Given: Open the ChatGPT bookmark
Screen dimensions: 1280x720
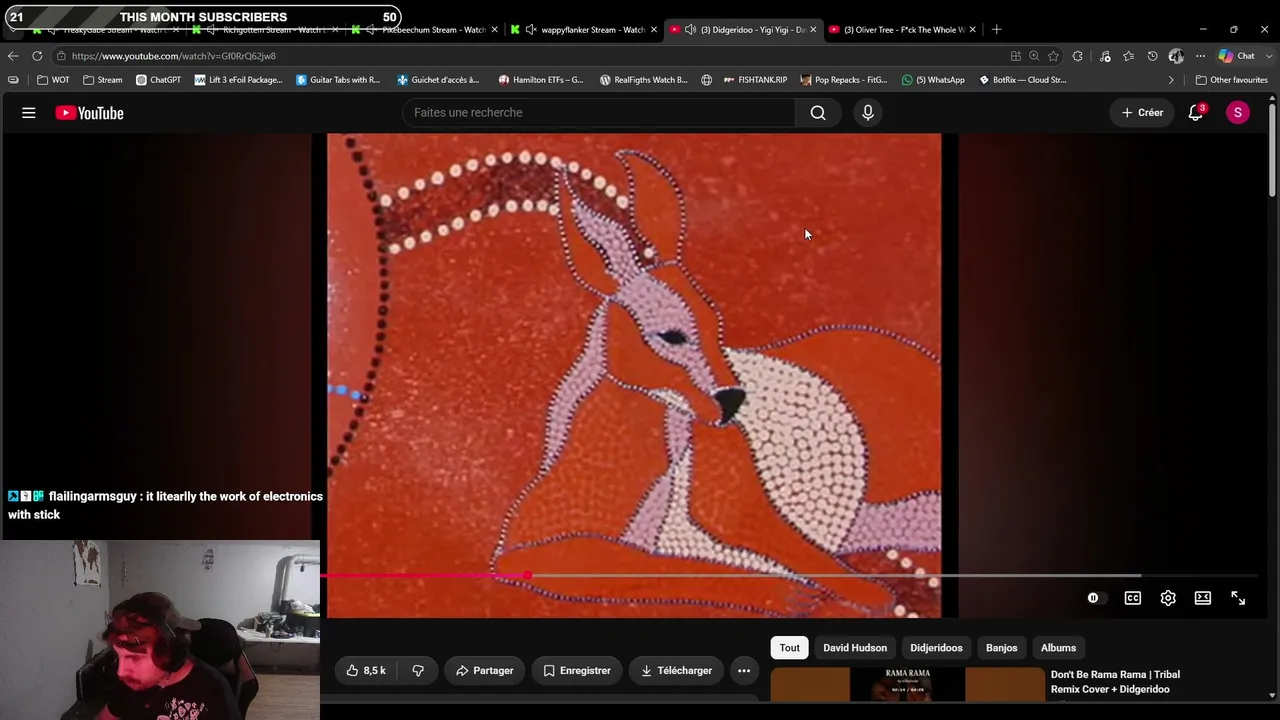Looking at the screenshot, I should [158, 80].
